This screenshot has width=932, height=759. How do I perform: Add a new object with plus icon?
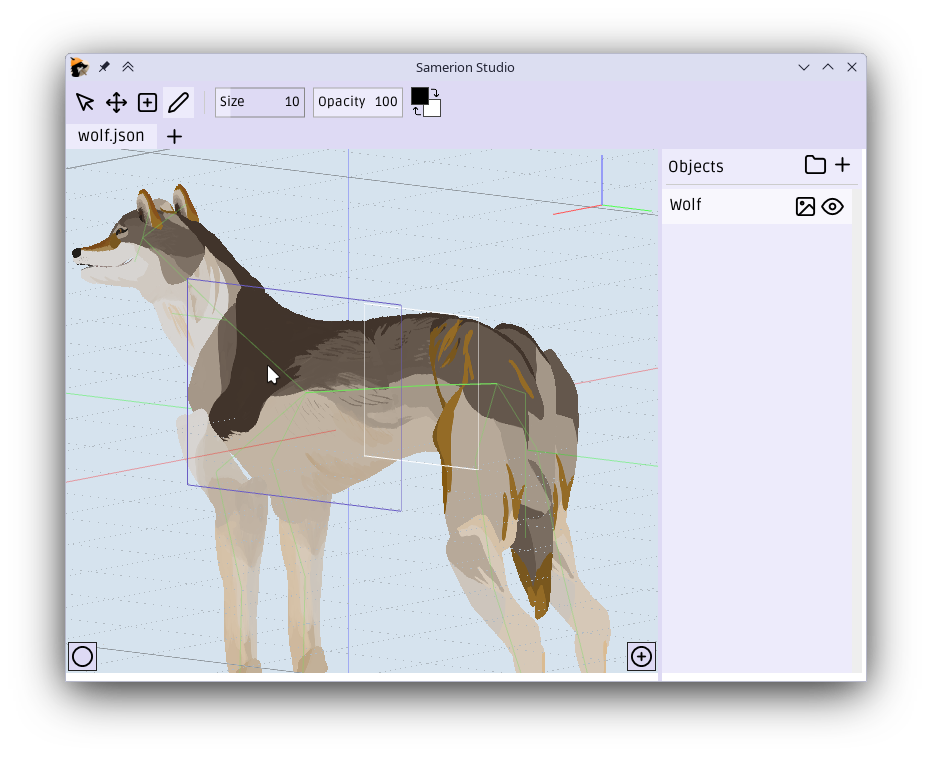pos(842,165)
